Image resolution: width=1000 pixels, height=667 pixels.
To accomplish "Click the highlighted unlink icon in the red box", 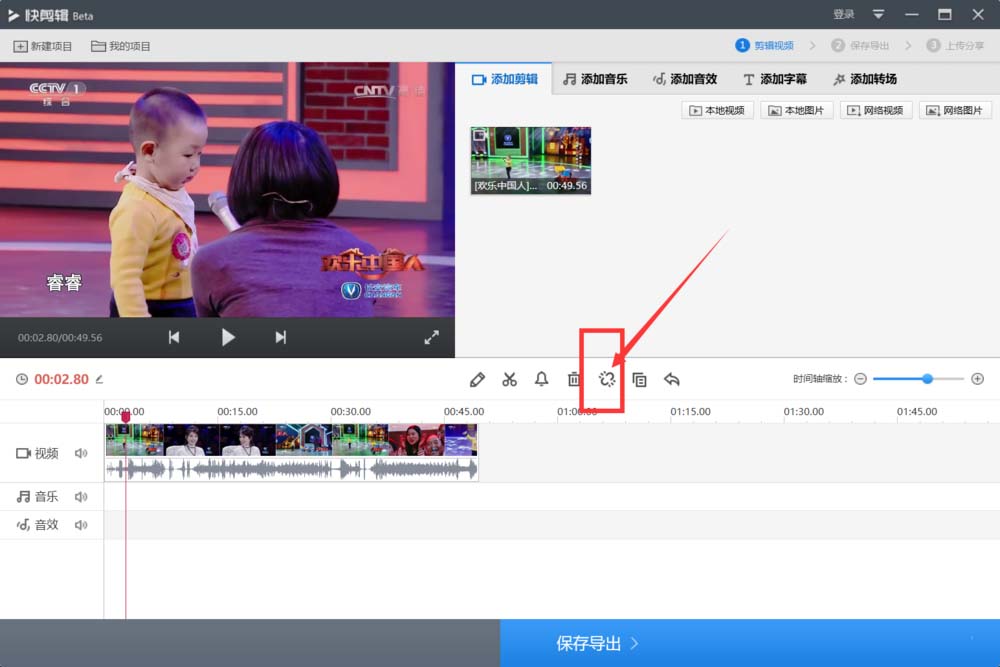I will [x=606, y=379].
